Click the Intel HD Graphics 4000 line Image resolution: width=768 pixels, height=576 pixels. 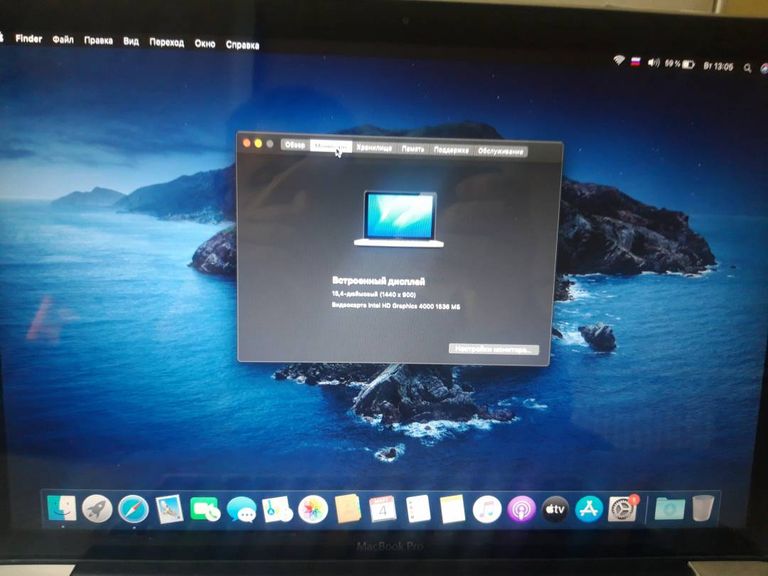396,306
